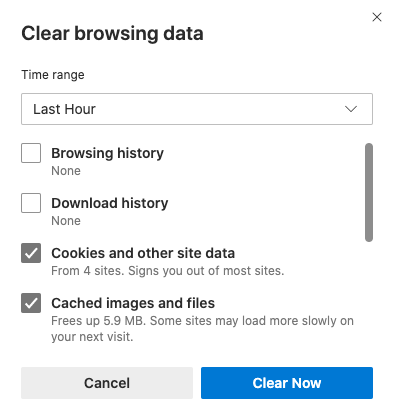The height and width of the screenshot is (418, 396).
Task: Click the Time range label
Action: coord(53,75)
